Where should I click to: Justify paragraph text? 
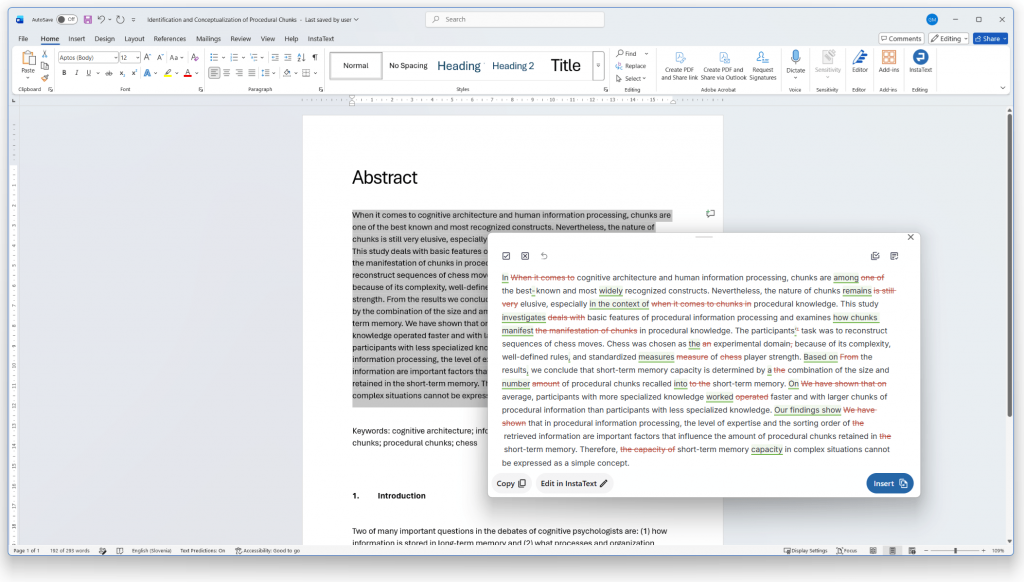251,73
